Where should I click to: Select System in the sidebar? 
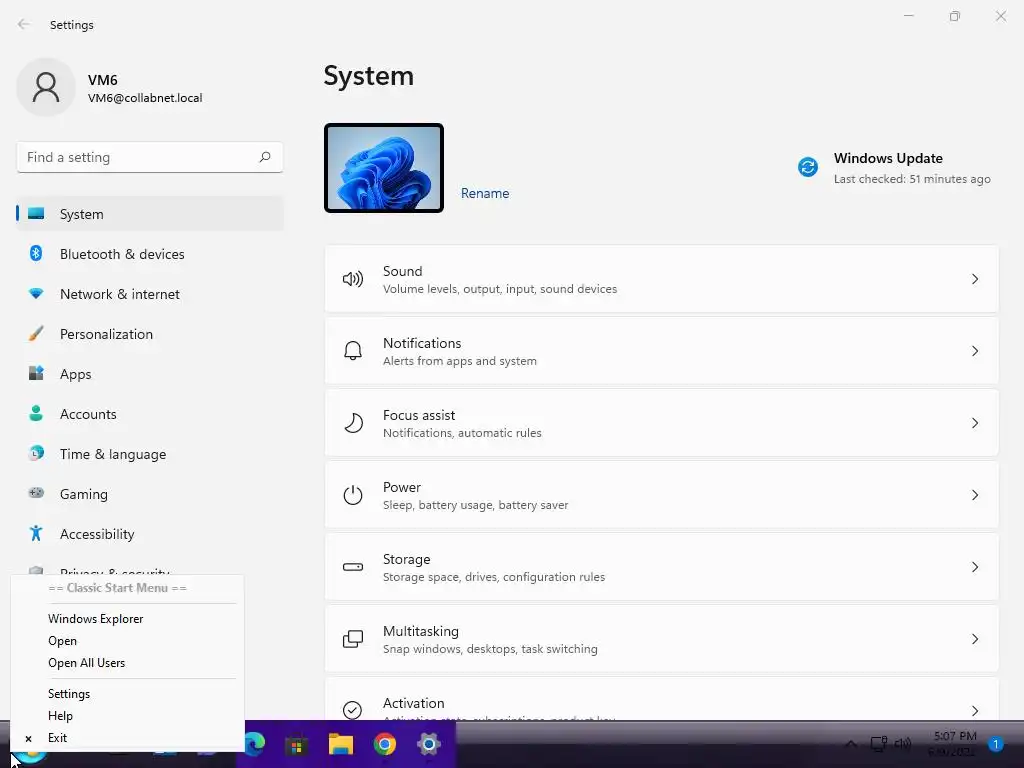click(150, 214)
